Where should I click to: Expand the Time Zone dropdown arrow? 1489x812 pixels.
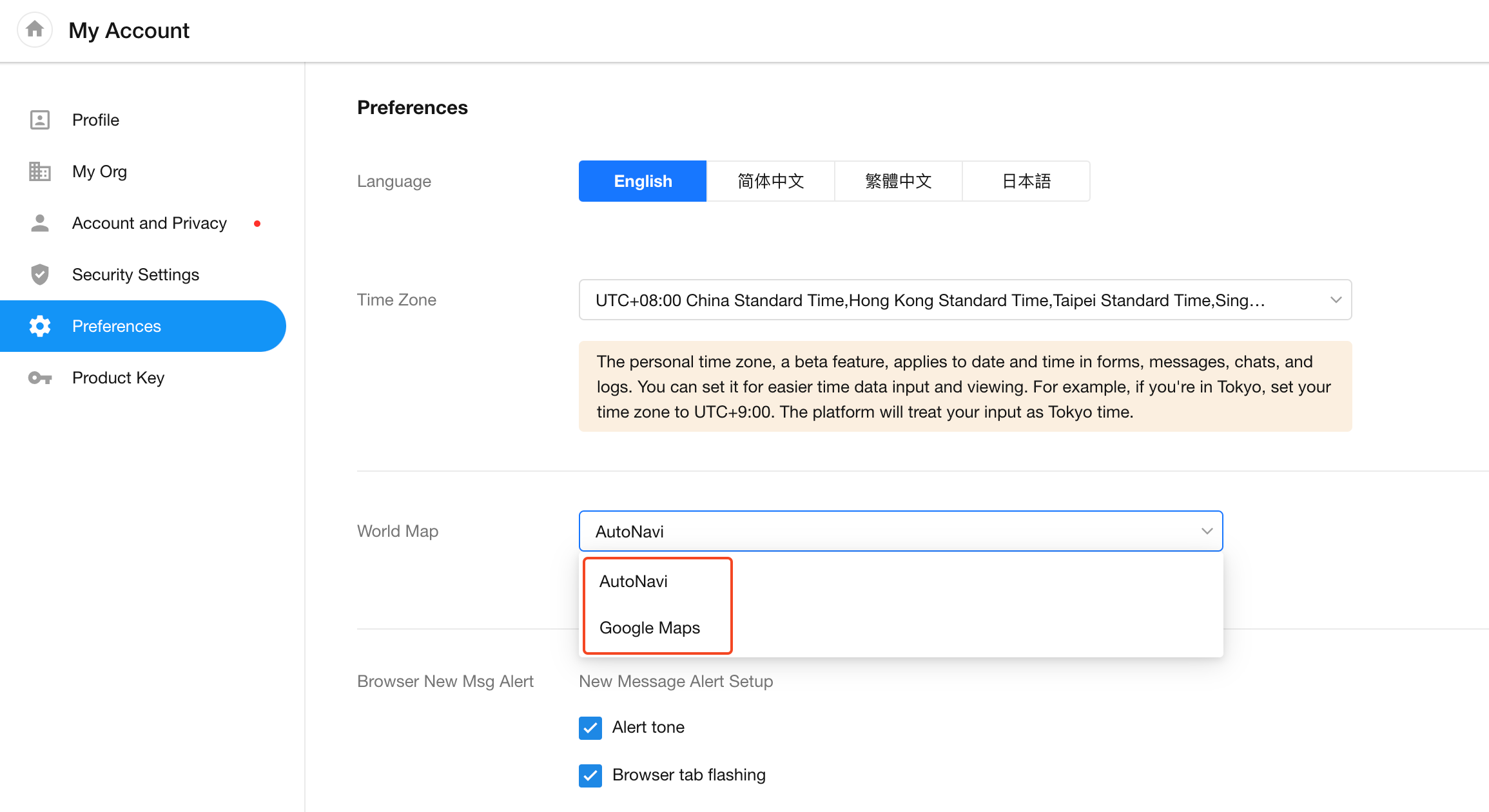click(1336, 300)
